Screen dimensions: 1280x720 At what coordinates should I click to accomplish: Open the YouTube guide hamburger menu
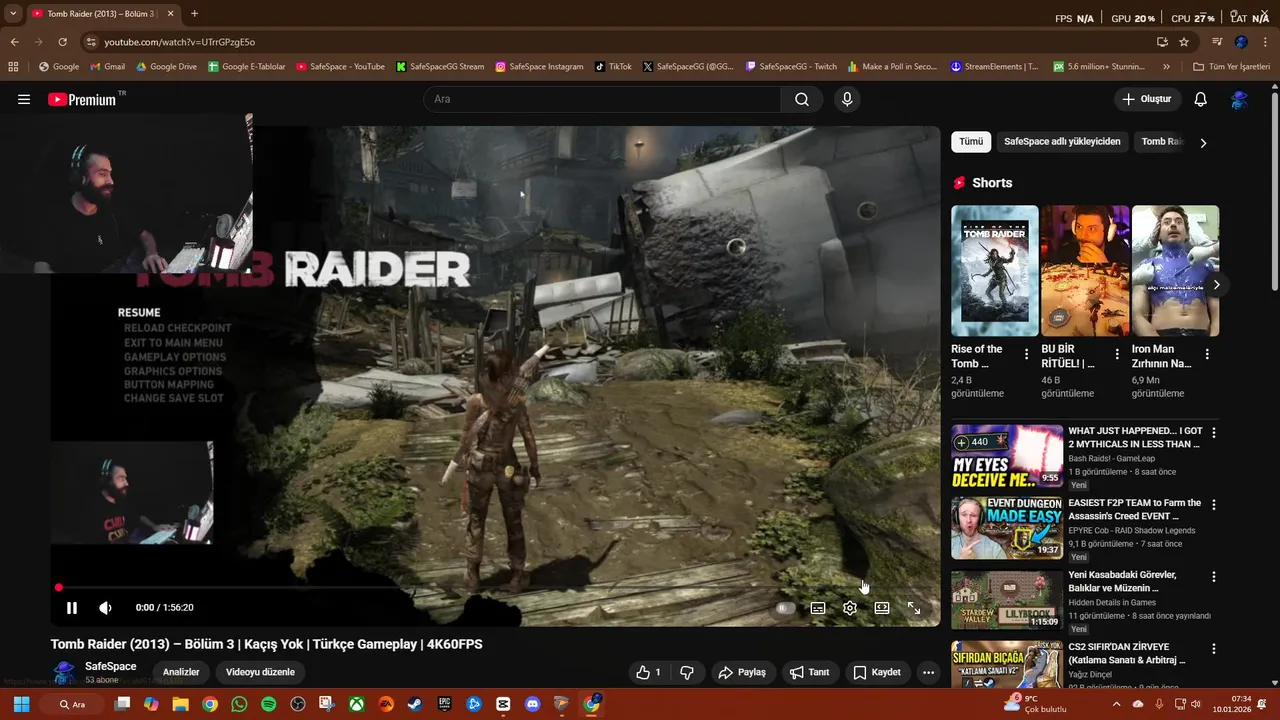click(x=24, y=99)
